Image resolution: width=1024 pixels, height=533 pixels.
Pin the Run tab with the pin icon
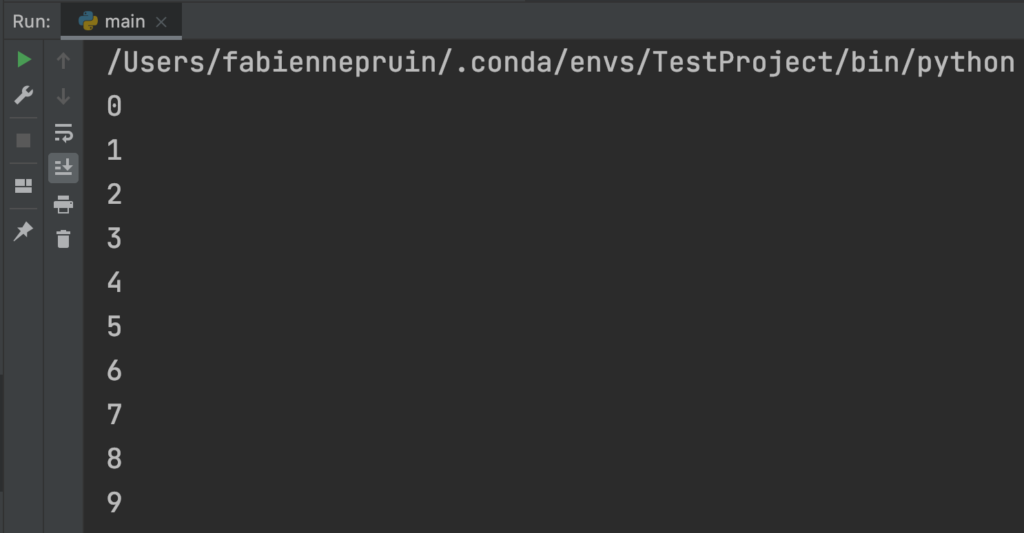[23, 231]
